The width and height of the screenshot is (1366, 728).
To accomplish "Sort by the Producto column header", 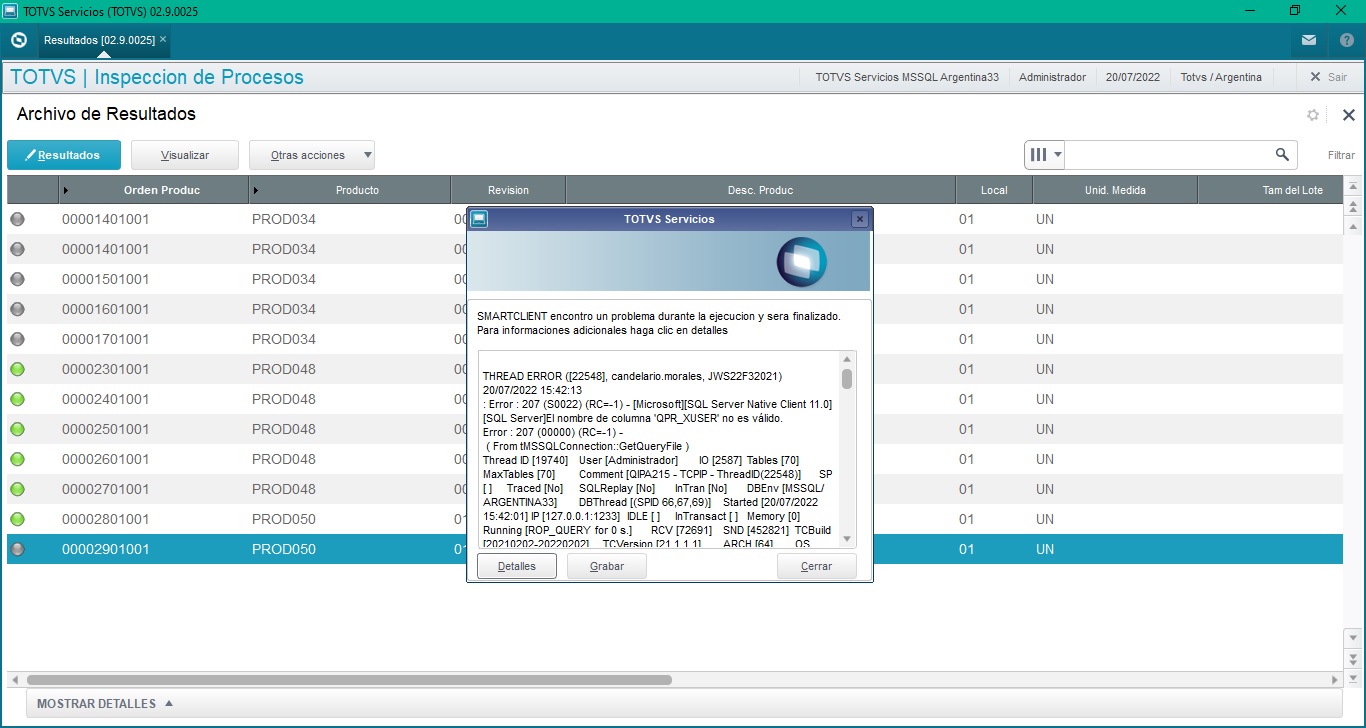I will click(x=348, y=190).
